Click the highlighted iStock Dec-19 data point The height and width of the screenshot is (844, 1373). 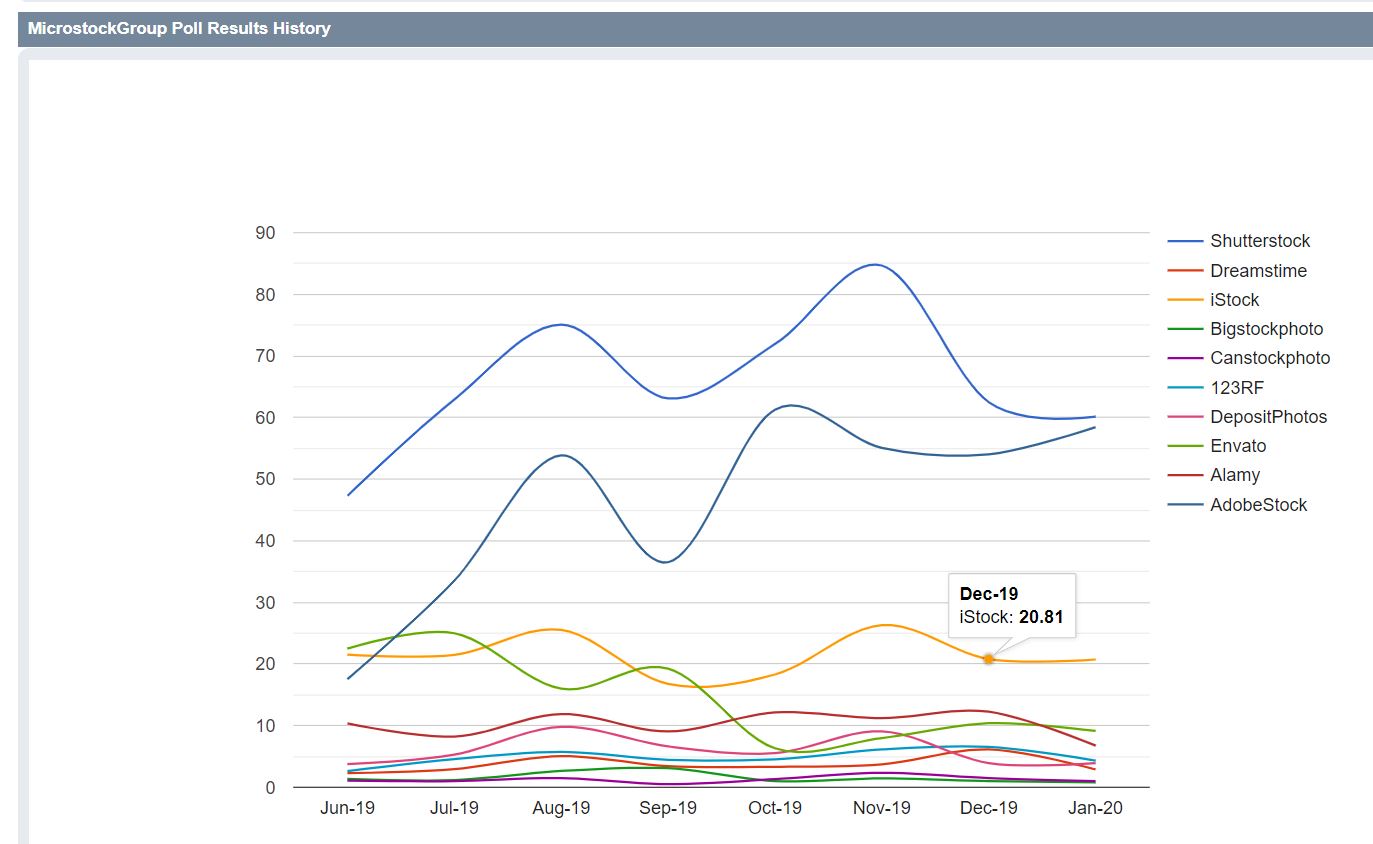(x=988, y=659)
